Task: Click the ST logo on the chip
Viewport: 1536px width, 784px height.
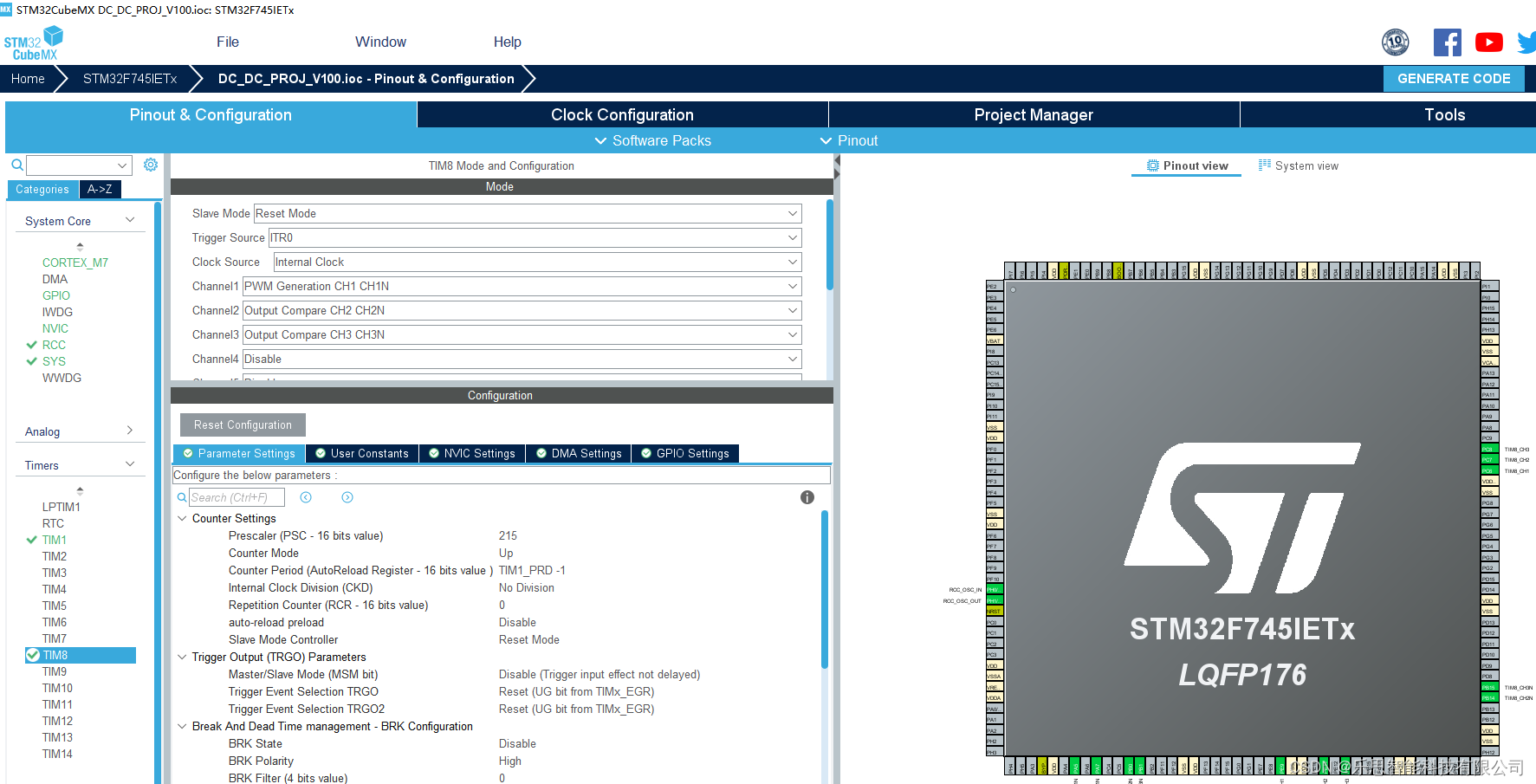Action: (x=1242, y=518)
